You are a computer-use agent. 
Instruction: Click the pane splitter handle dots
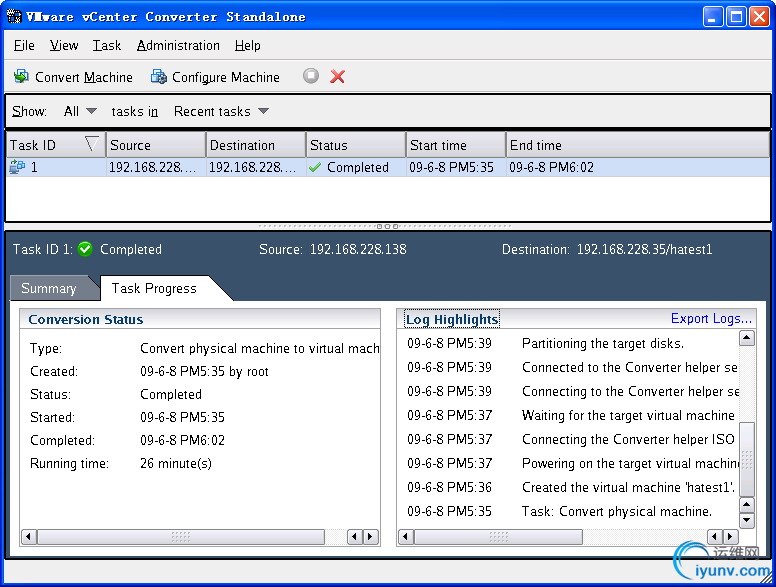(387, 226)
